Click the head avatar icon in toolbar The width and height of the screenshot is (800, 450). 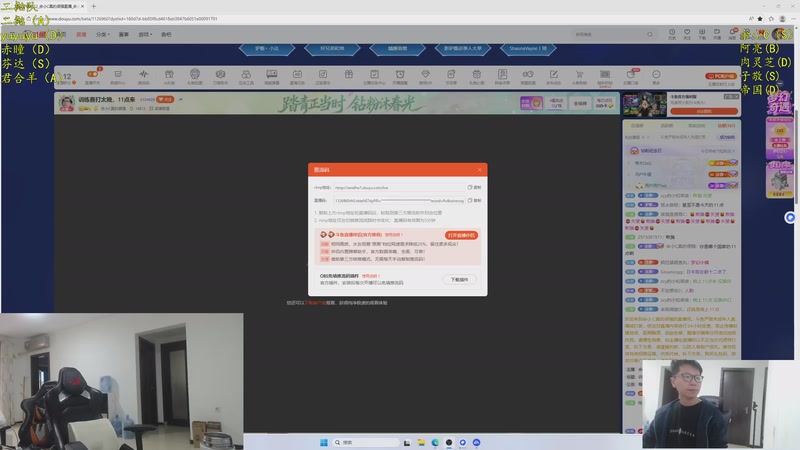point(194,74)
